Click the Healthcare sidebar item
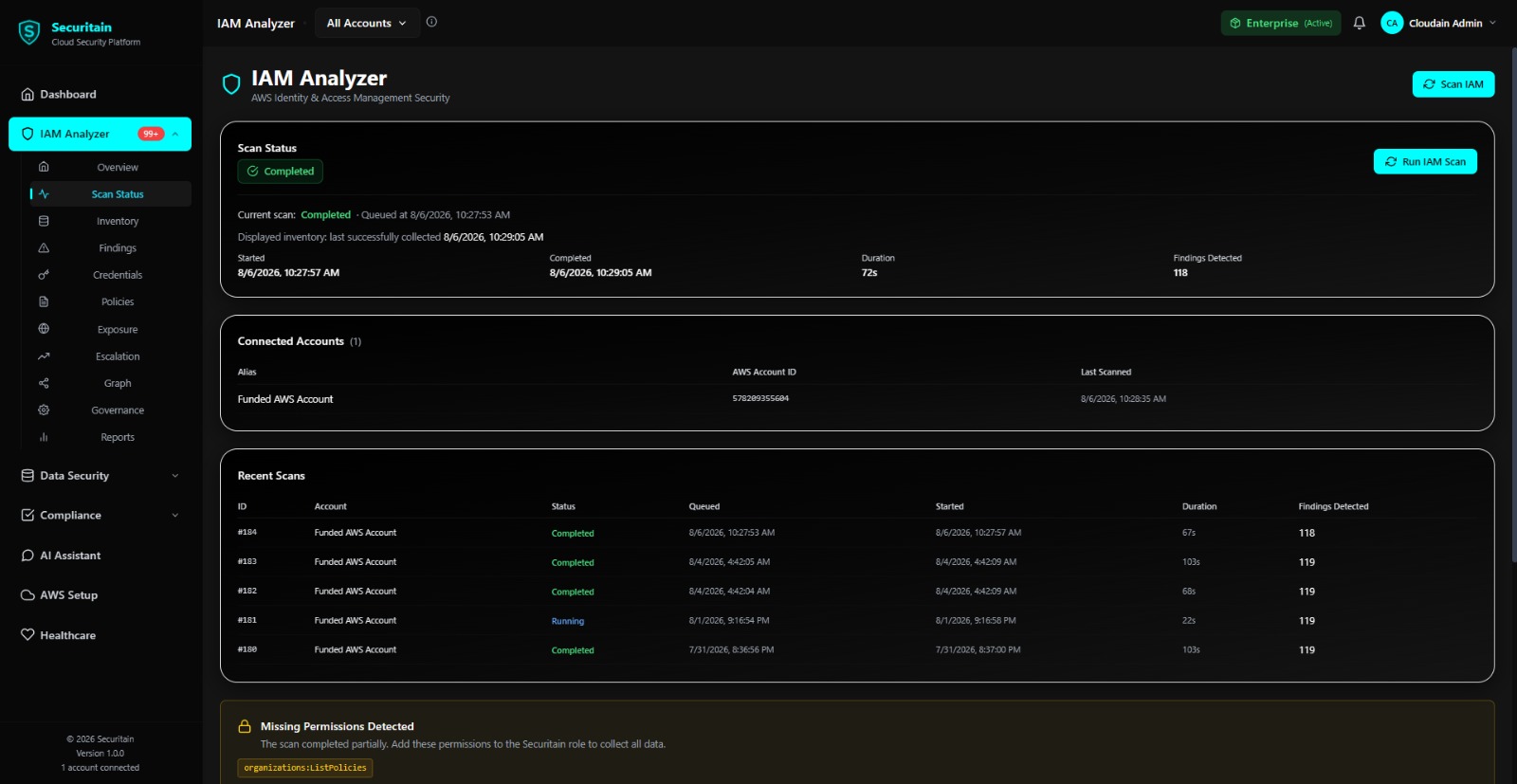The image size is (1517, 784). [100, 635]
